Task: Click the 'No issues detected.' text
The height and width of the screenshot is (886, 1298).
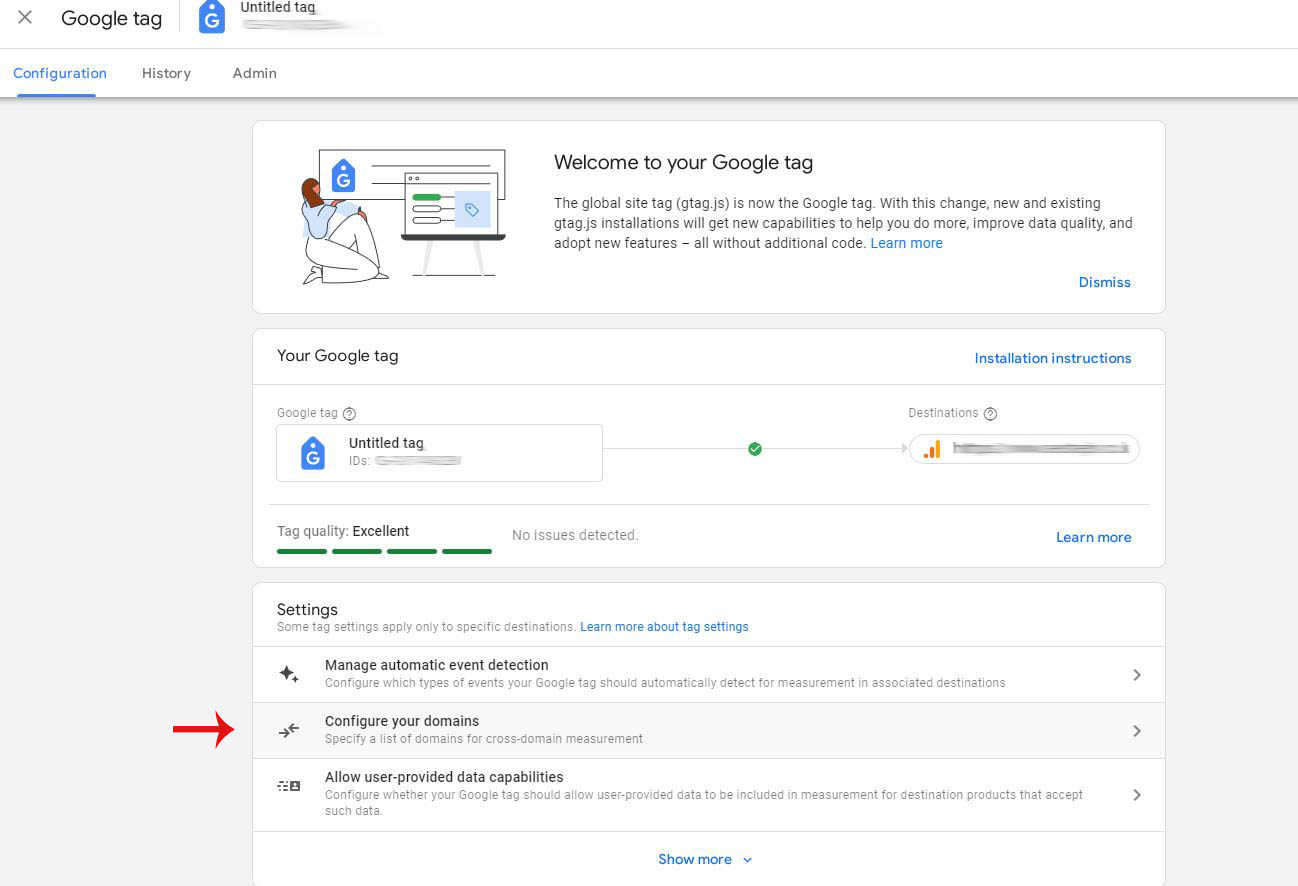Action: pyautogui.click(x=575, y=535)
